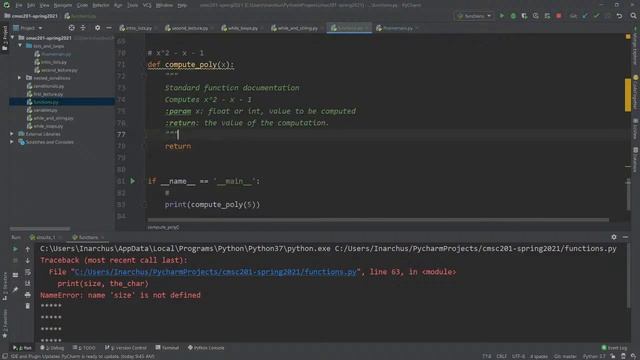640x360 pixels.
Task: Open the Version Control tool window
Action: pos(126,348)
